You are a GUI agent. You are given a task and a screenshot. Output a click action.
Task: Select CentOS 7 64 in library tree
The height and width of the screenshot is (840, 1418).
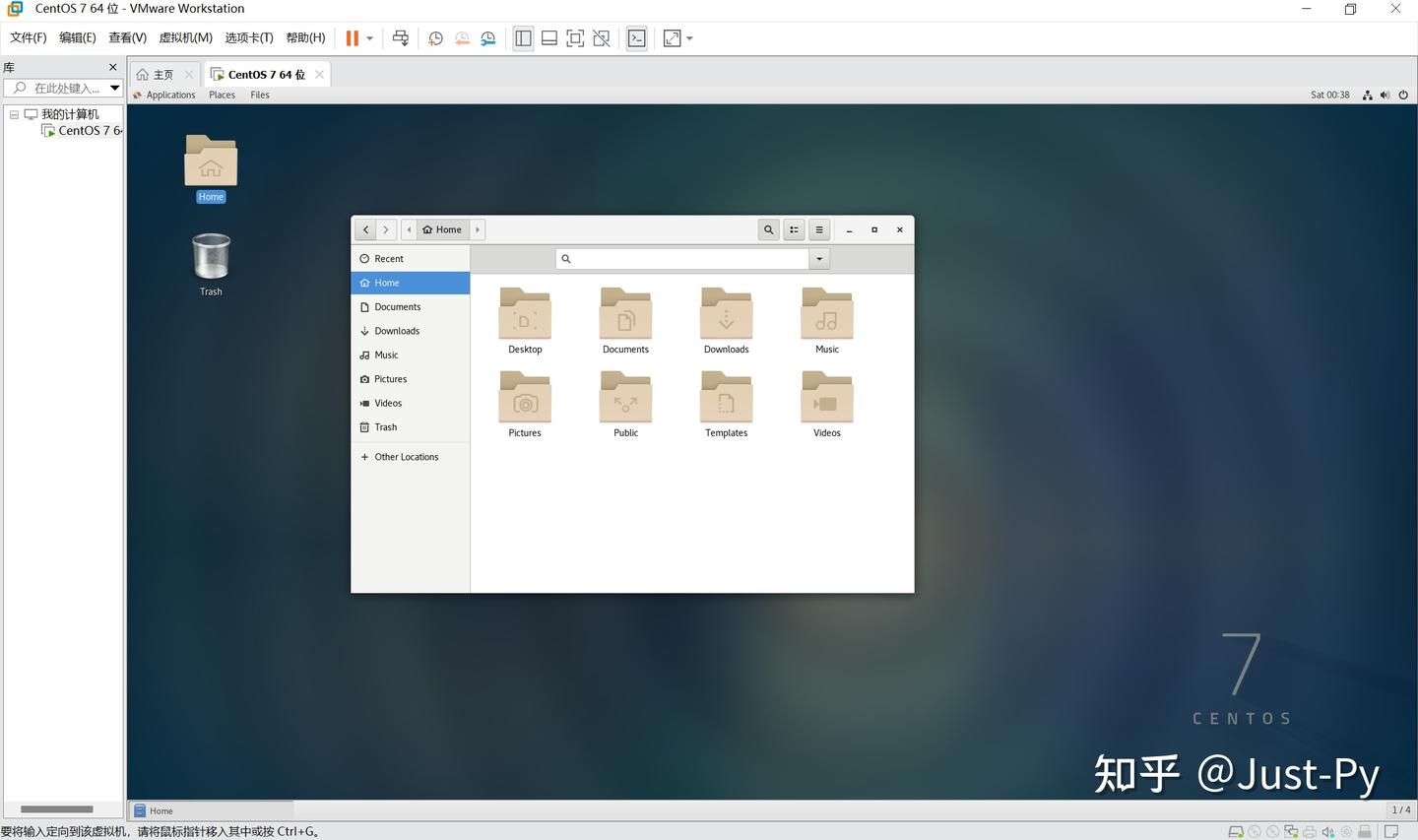tap(83, 130)
